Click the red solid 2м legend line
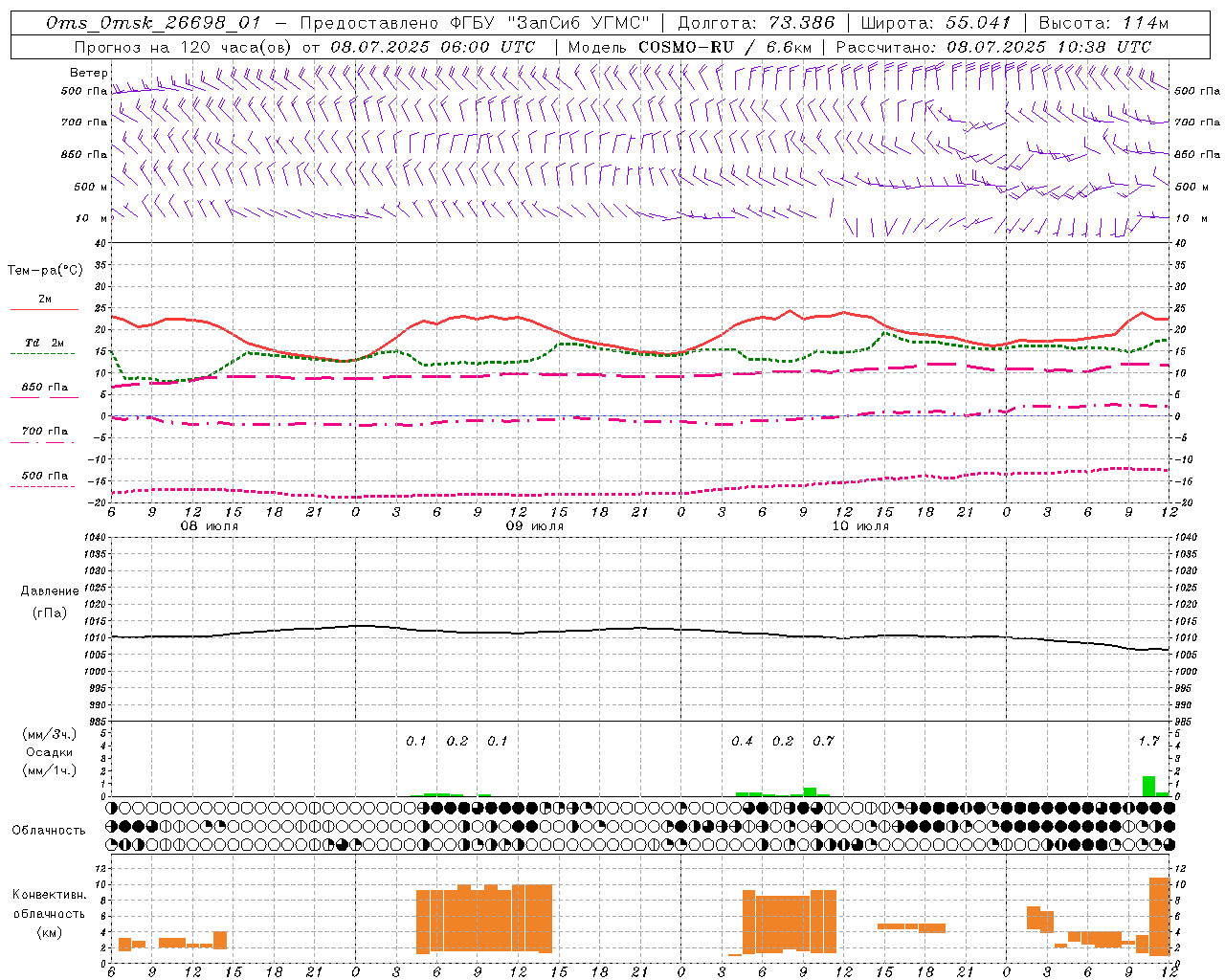The width and height of the screenshot is (1225, 980). point(44,309)
